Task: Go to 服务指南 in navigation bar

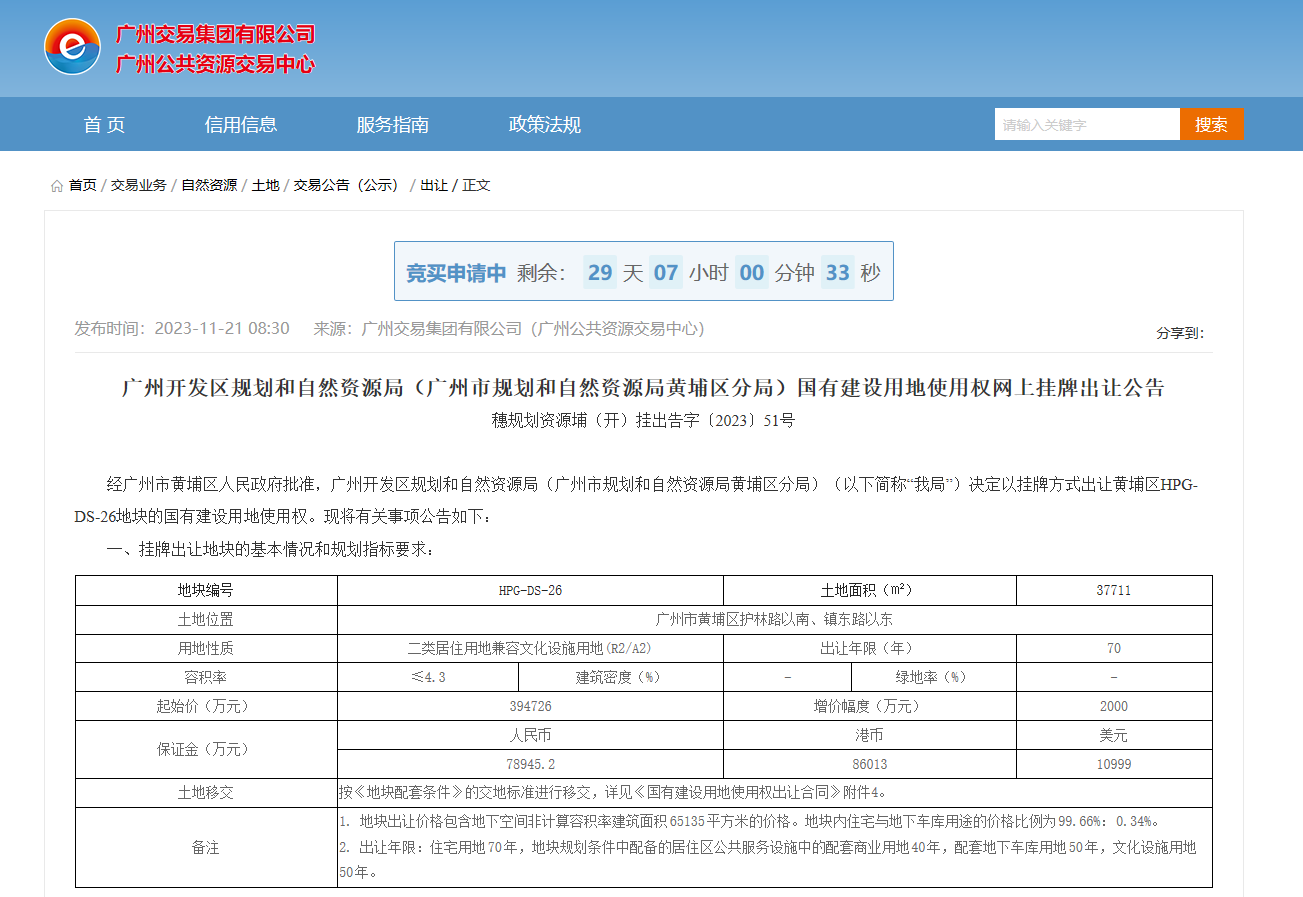Action: coord(392,125)
